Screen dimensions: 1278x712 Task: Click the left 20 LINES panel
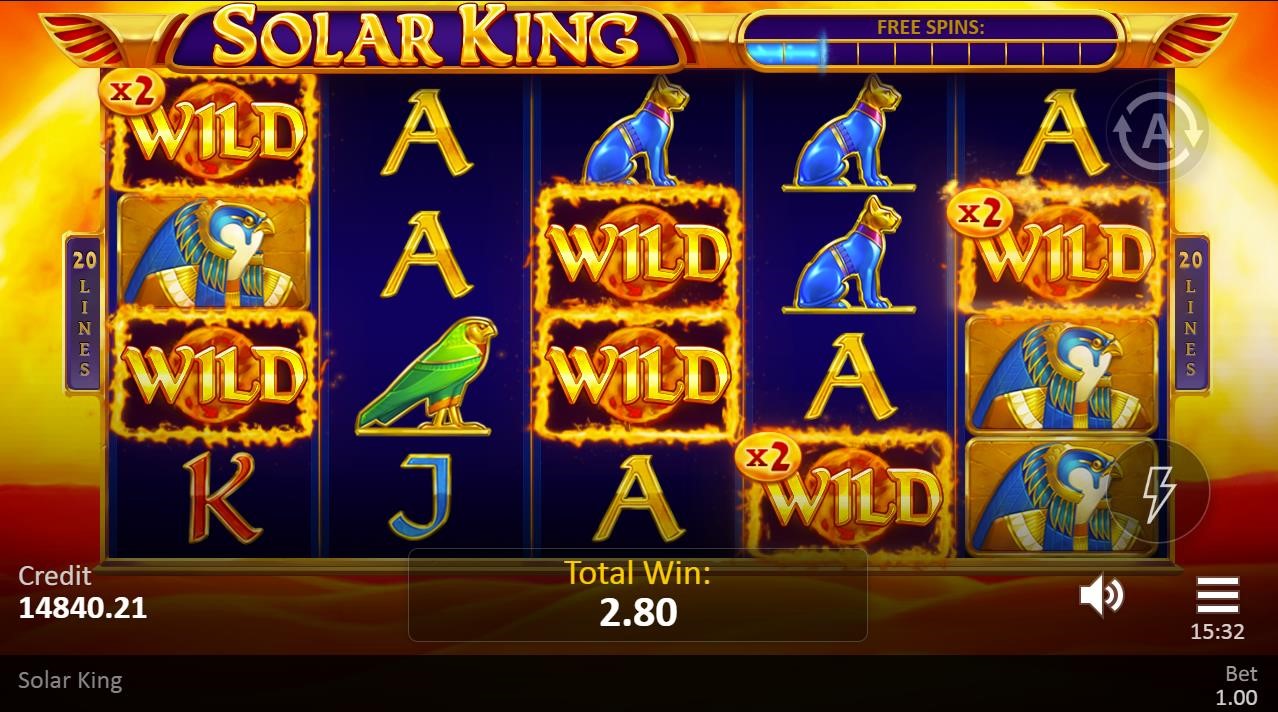[x=84, y=313]
